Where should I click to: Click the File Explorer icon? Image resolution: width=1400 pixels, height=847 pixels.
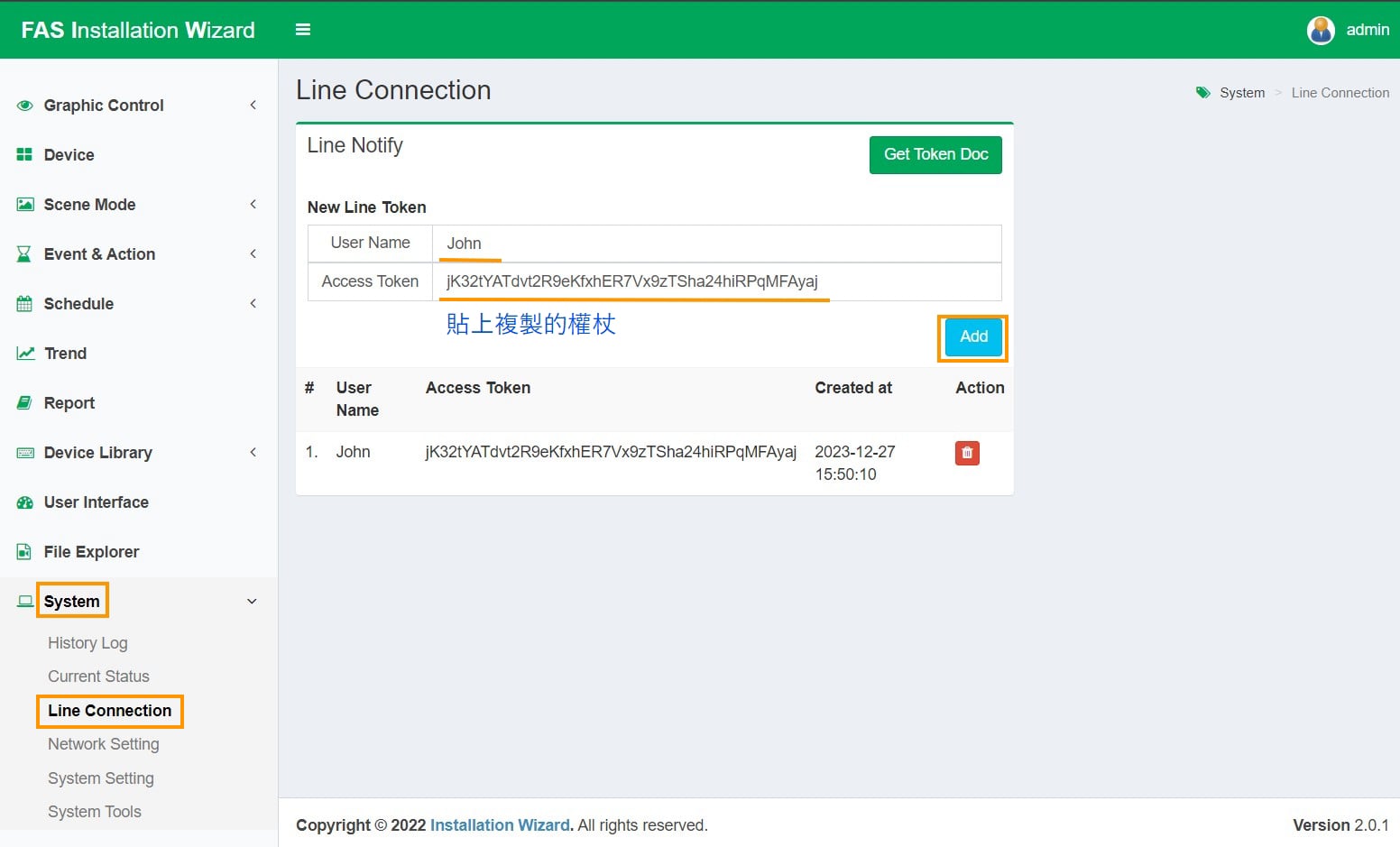click(24, 552)
